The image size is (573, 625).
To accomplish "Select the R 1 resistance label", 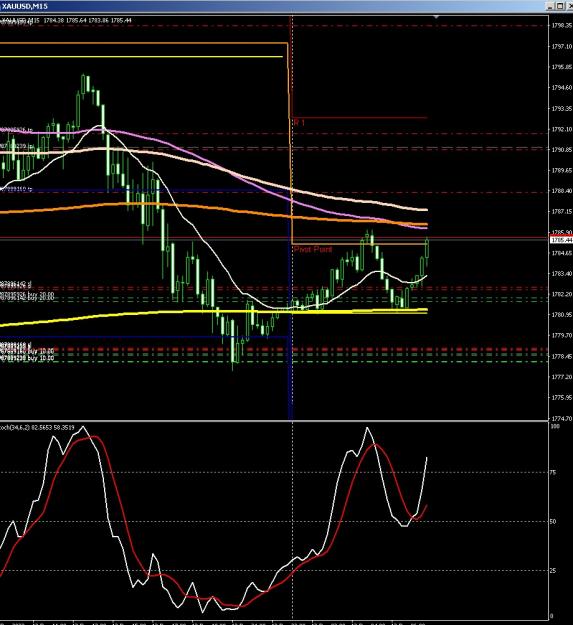I will pos(299,123).
